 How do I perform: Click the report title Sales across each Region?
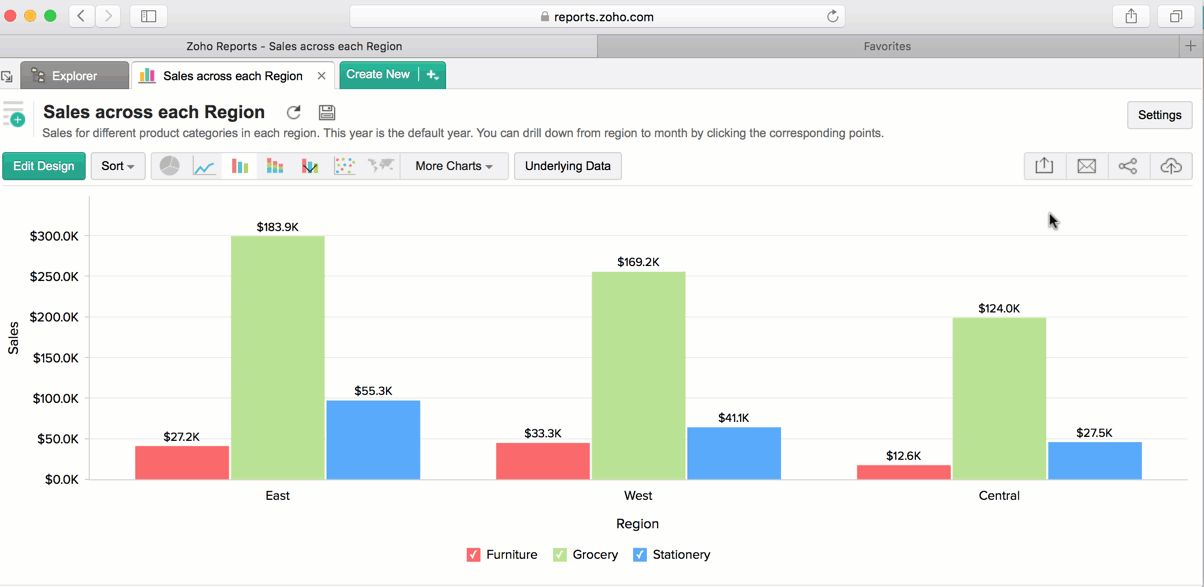[x=154, y=112]
